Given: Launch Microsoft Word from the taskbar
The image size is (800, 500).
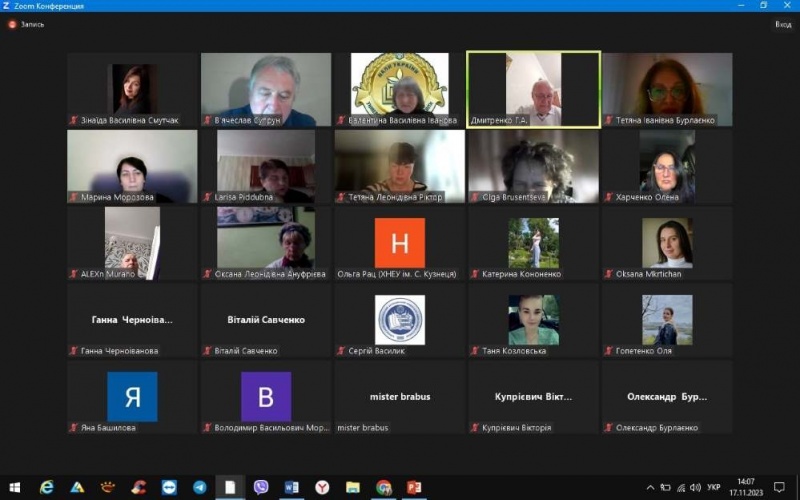Looking at the screenshot, I should (291, 487).
